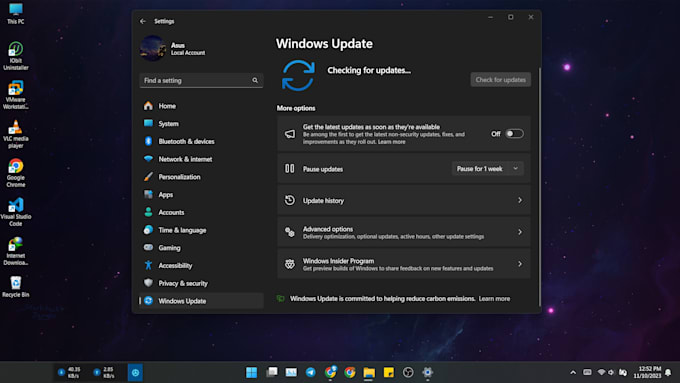Select Google Chrome desktop icon
Screen dimensions: 680x383
point(16,173)
